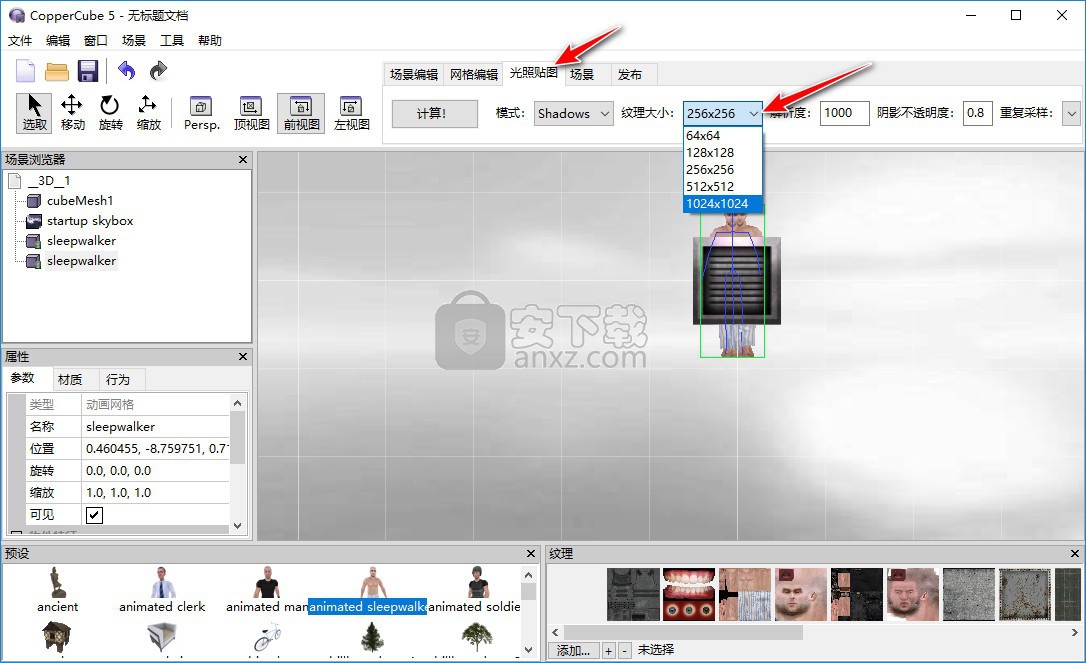Open the 重复采样 dropdown

(x=1071, y=113)
